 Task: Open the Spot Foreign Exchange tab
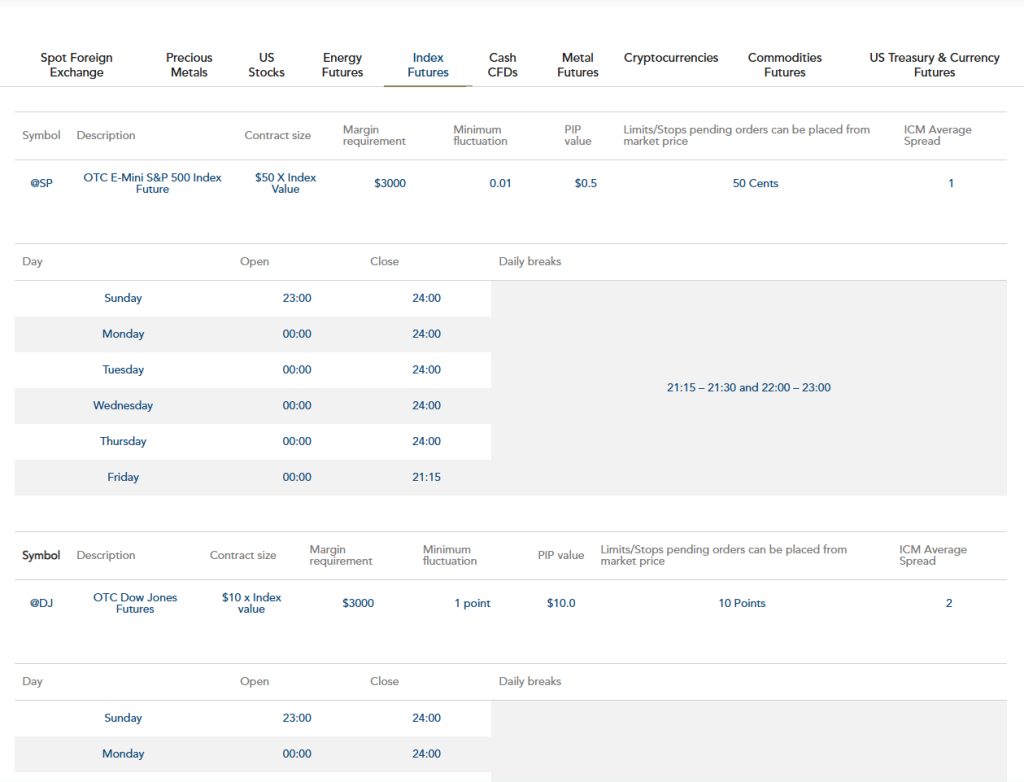point(76,65)
